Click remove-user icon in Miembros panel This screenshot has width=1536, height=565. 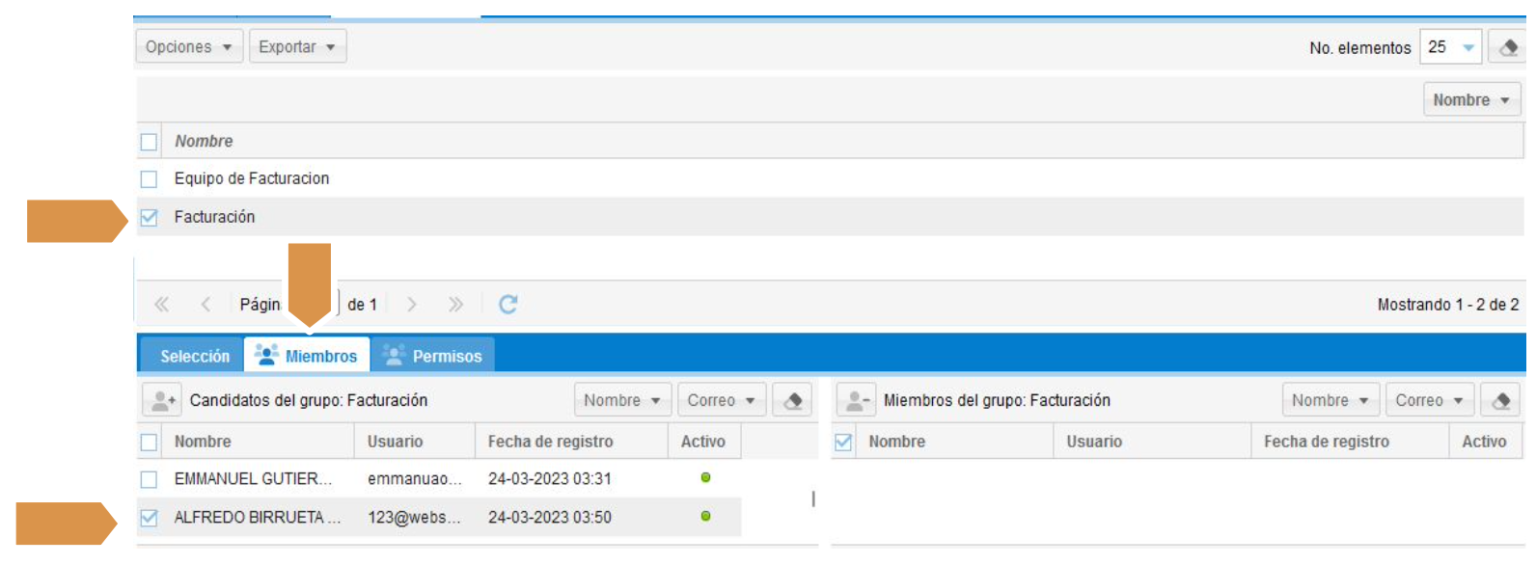pos(854,400)
